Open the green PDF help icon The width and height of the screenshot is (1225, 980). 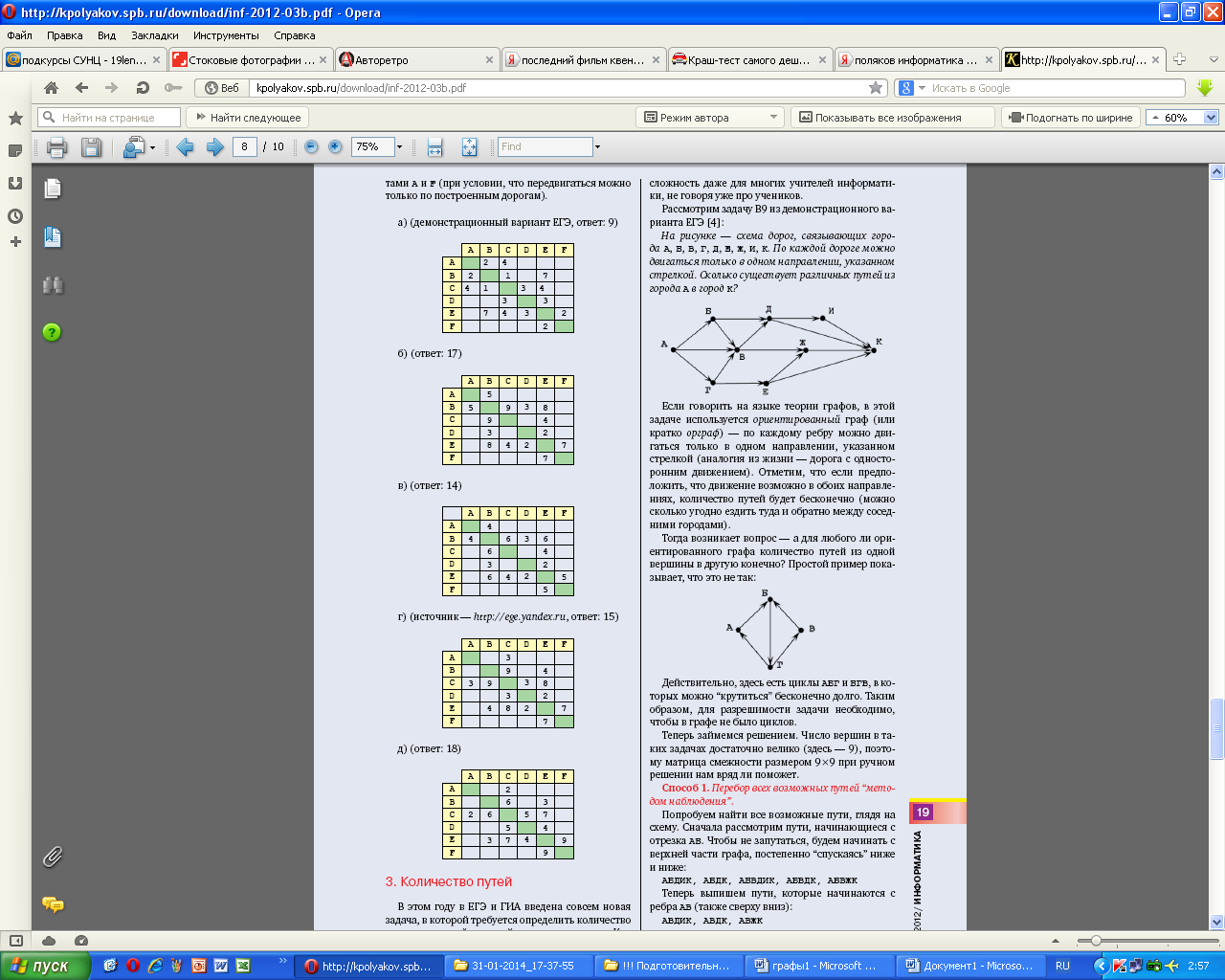click(53, 332)
